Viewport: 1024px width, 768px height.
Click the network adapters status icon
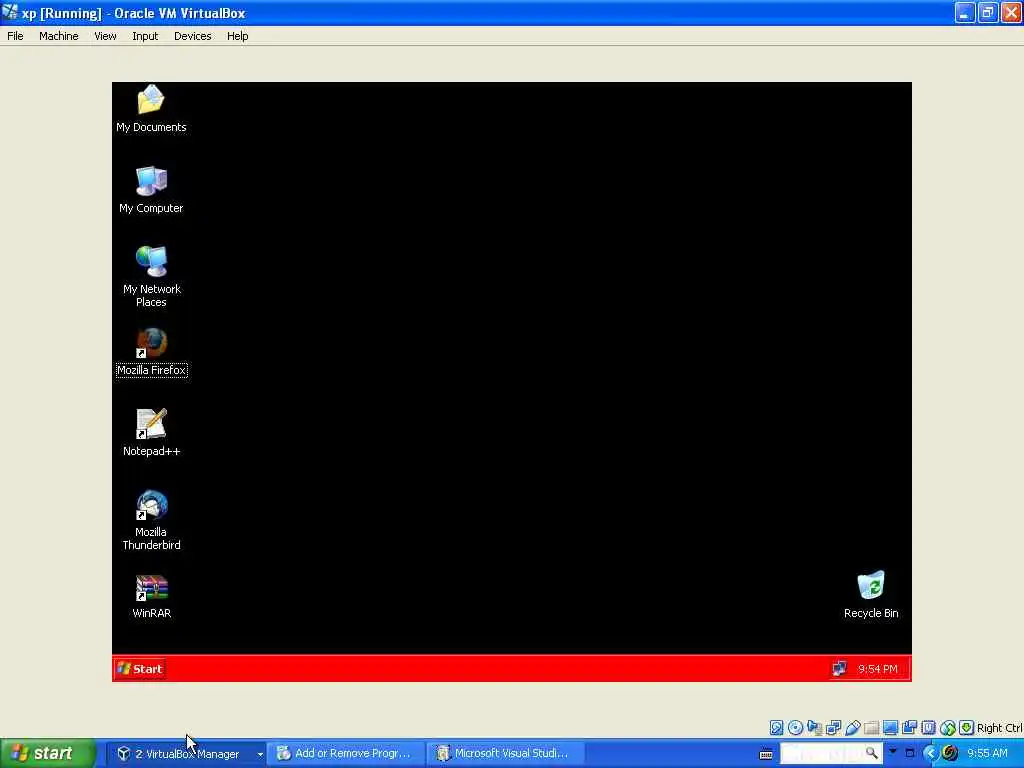pyautogui.click(x=833, y=728)
